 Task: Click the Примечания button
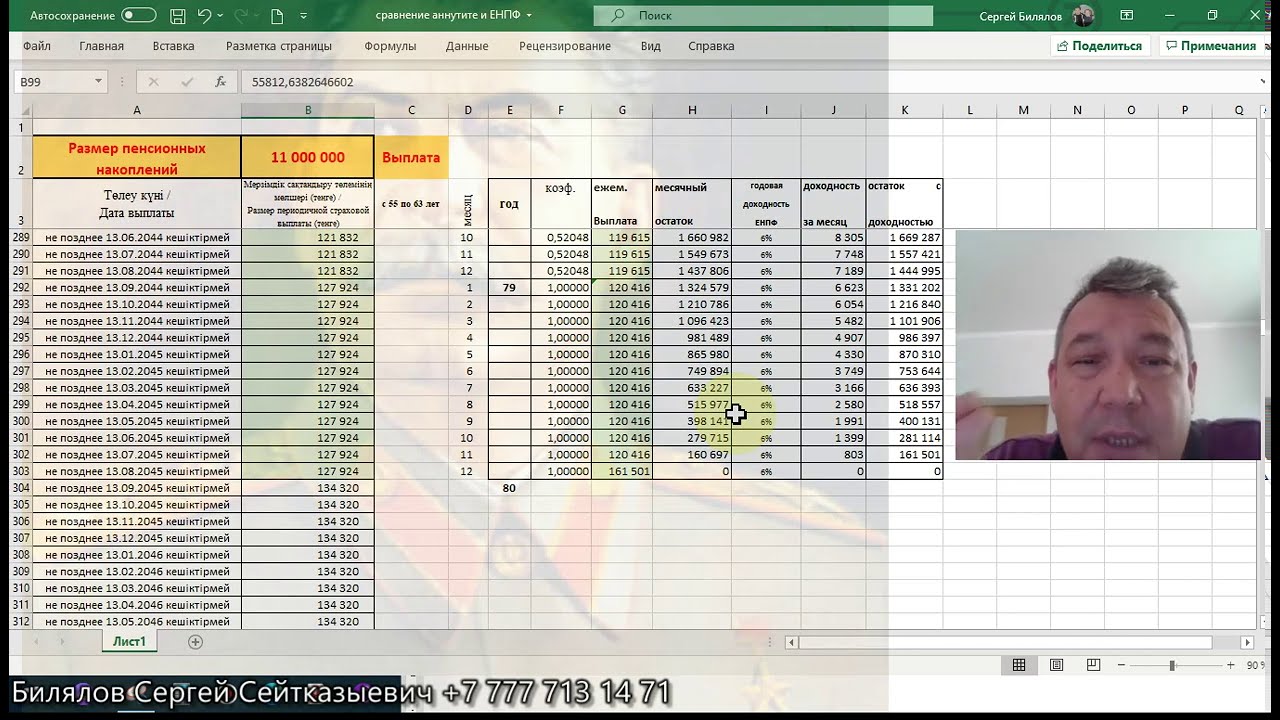click(1210, 46)
